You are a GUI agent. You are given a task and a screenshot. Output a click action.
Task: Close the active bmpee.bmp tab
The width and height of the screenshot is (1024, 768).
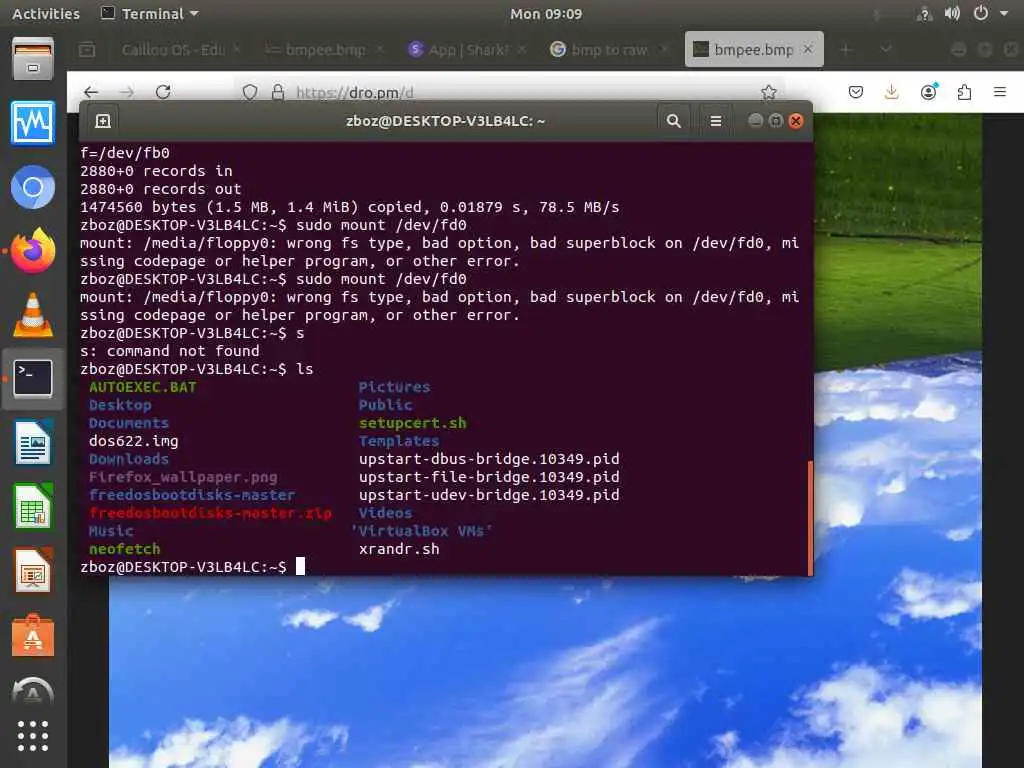click(x=808, y=49)
